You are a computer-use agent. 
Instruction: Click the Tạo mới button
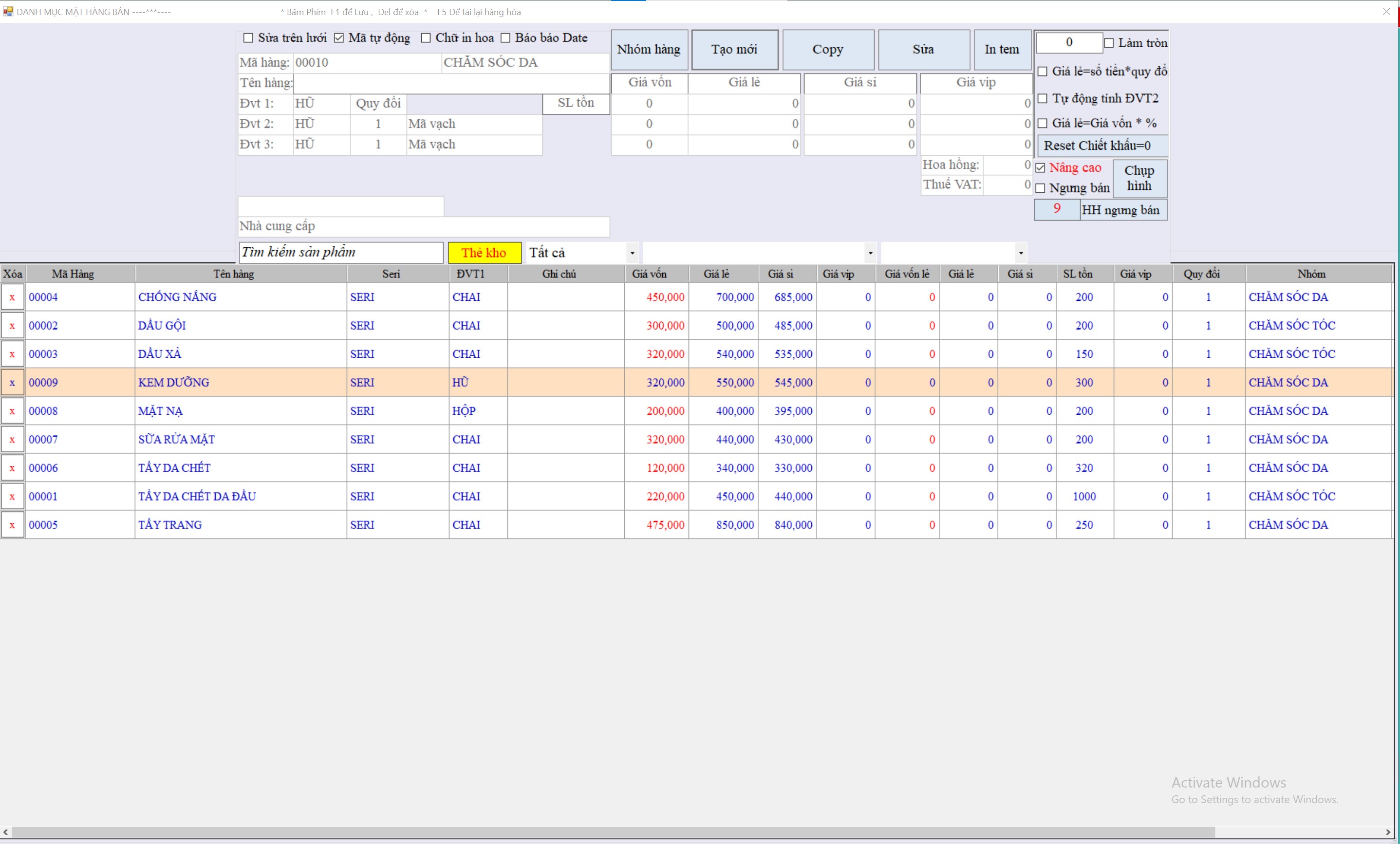(734, 50)
